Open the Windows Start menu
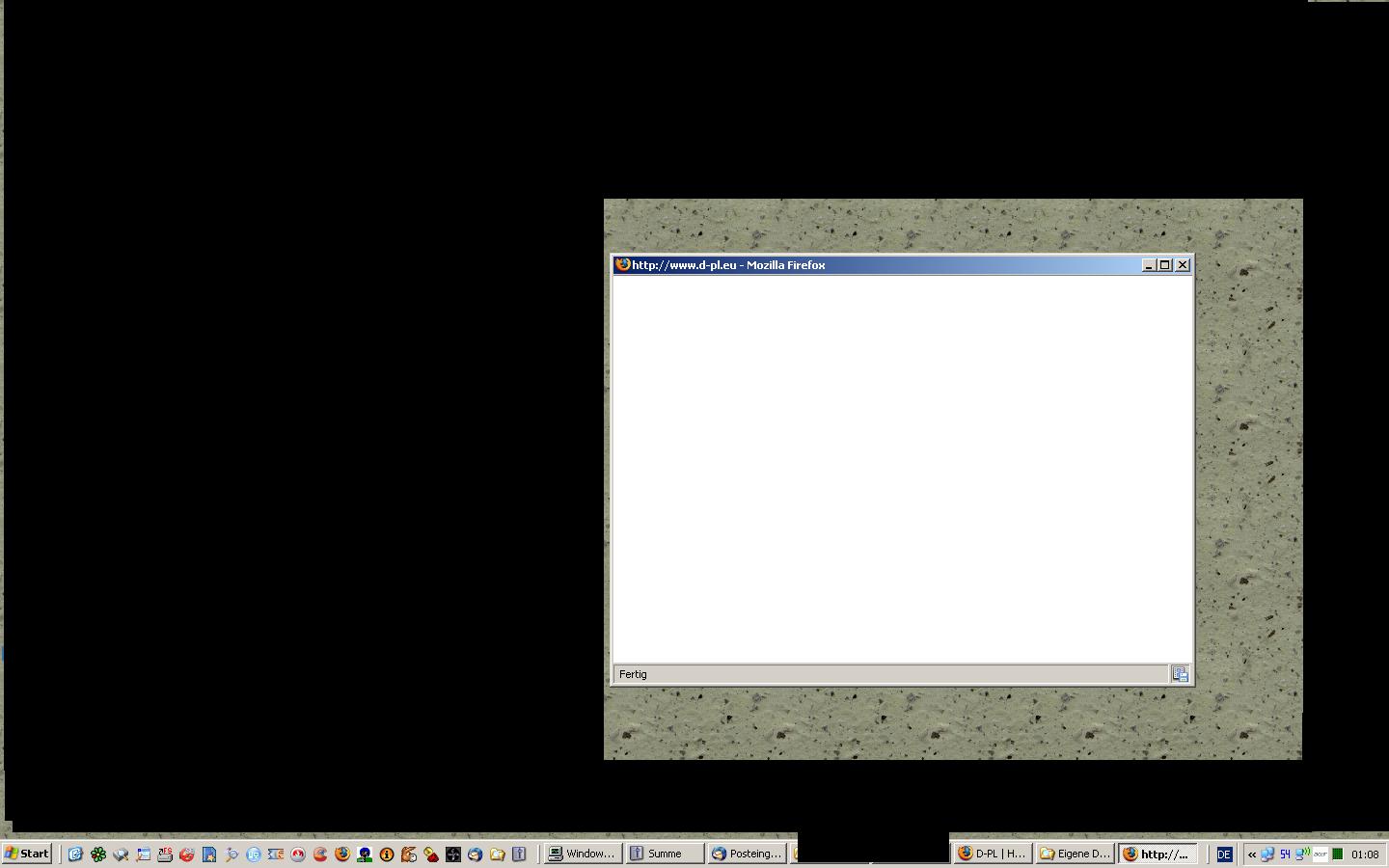The height and width of the screenshot is (868, 1389). tap(27, 854)
